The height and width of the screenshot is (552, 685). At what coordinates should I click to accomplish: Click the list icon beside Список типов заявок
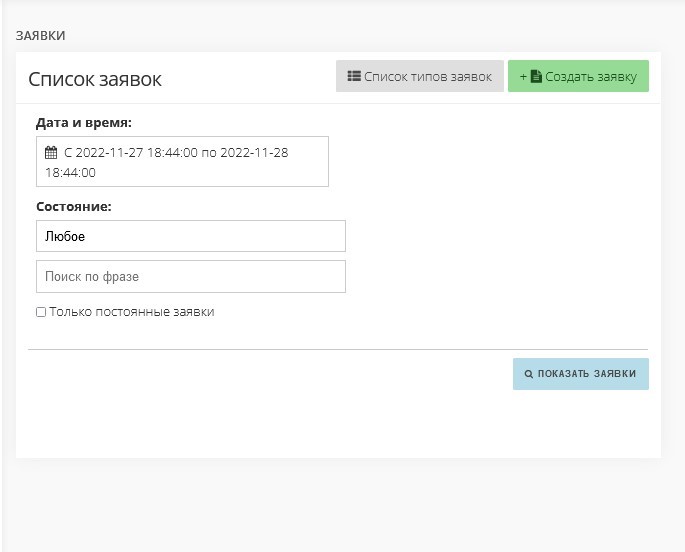tap(354, 76)
